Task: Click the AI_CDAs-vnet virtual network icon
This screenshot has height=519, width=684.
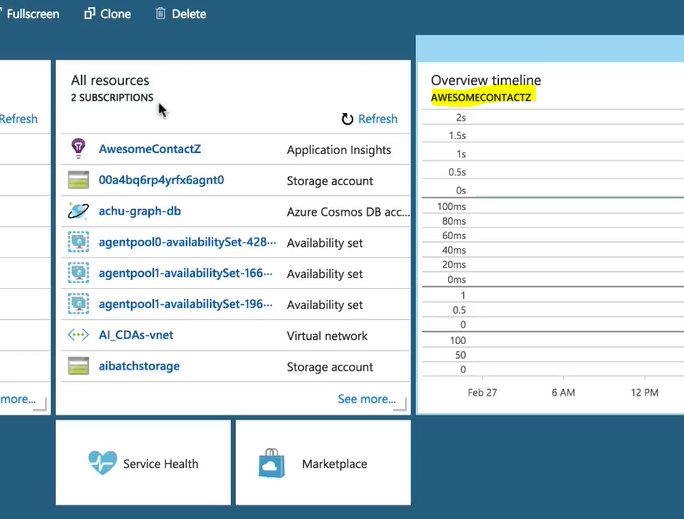Action: 78,335
